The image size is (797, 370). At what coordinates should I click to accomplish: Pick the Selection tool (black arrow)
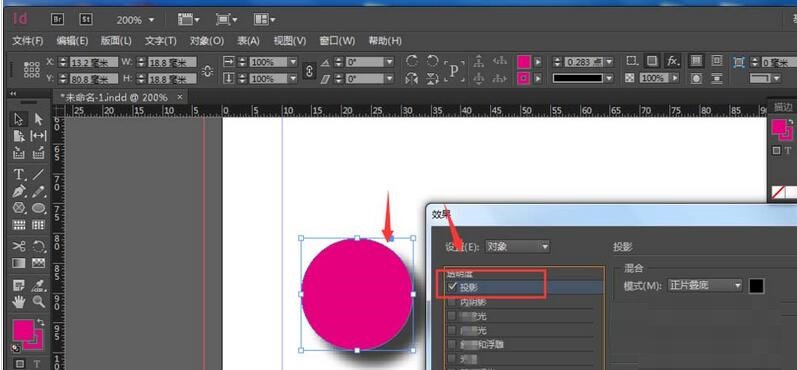click(19, 119)
